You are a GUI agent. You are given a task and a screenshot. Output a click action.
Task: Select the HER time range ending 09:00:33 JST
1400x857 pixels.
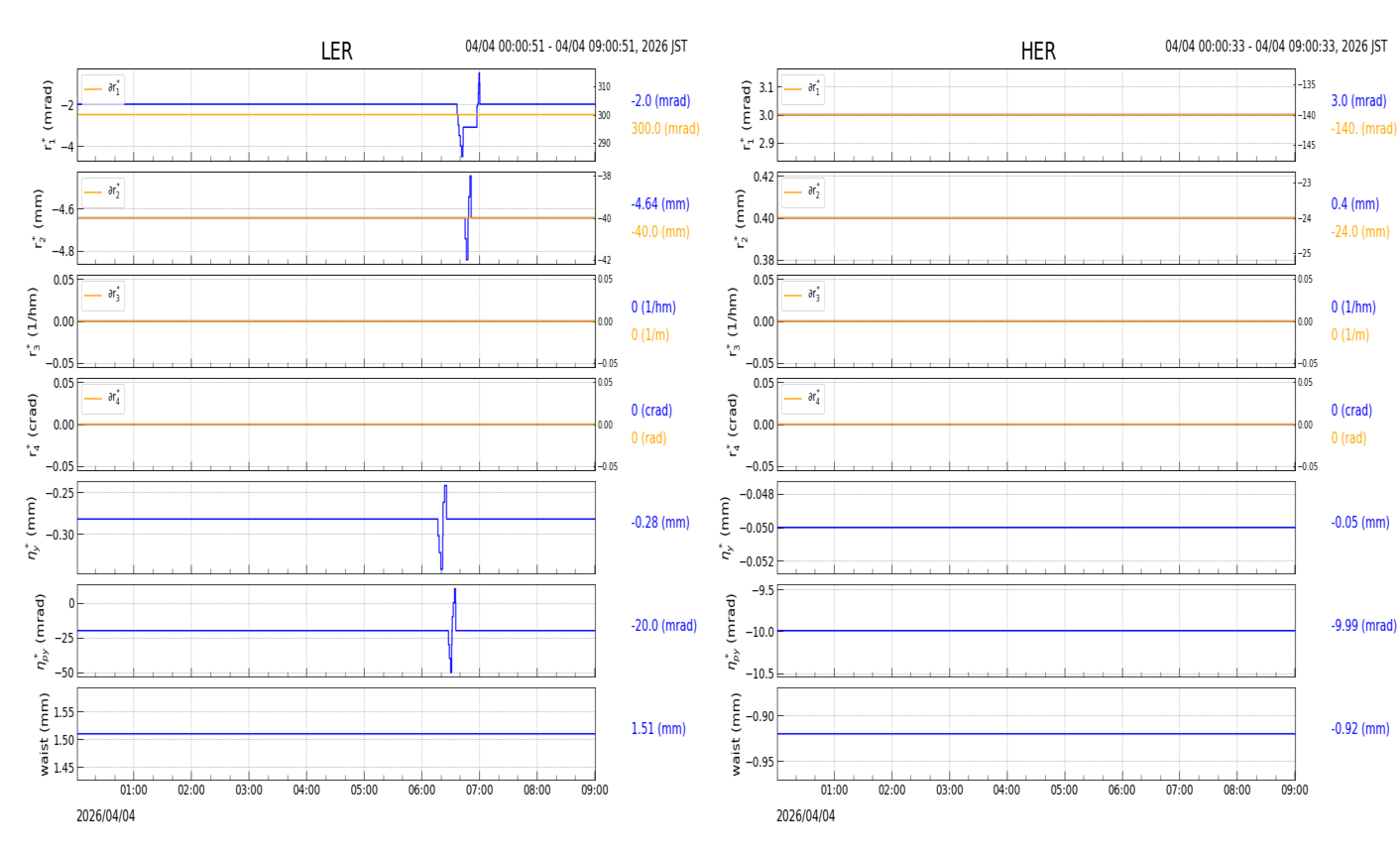coord(1276,47)
